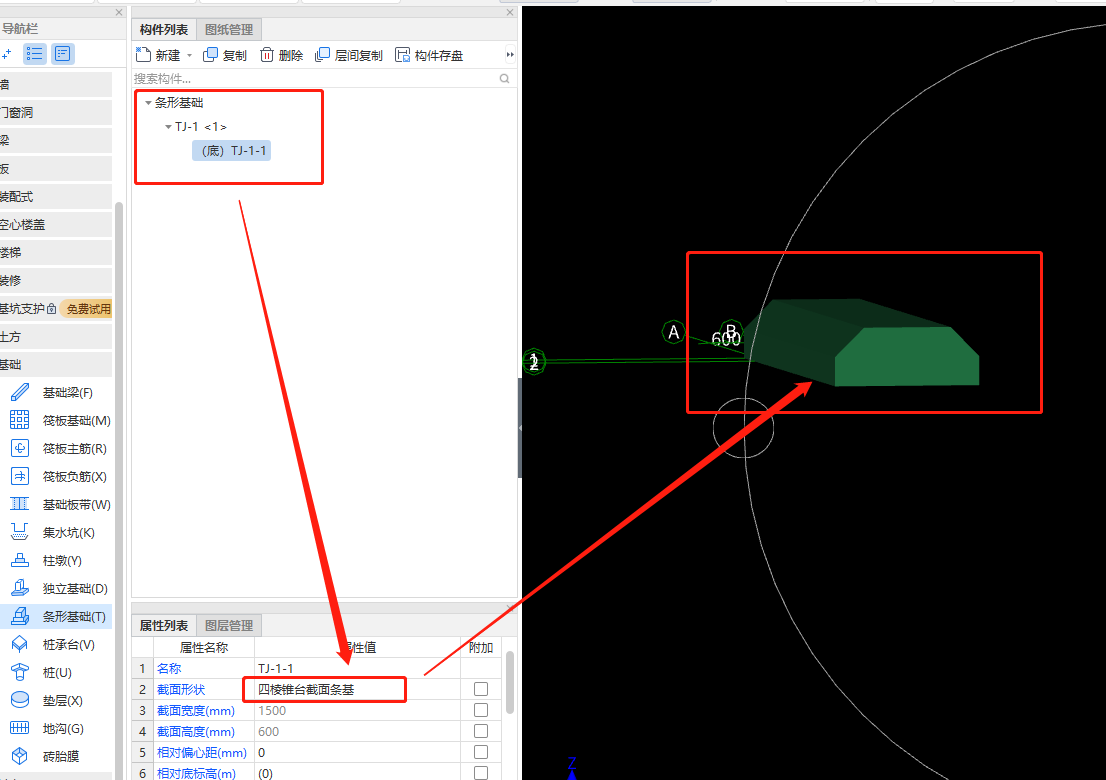Tick the 附加 checkbox for 截面宽度(mm)

tap(481, 710)
